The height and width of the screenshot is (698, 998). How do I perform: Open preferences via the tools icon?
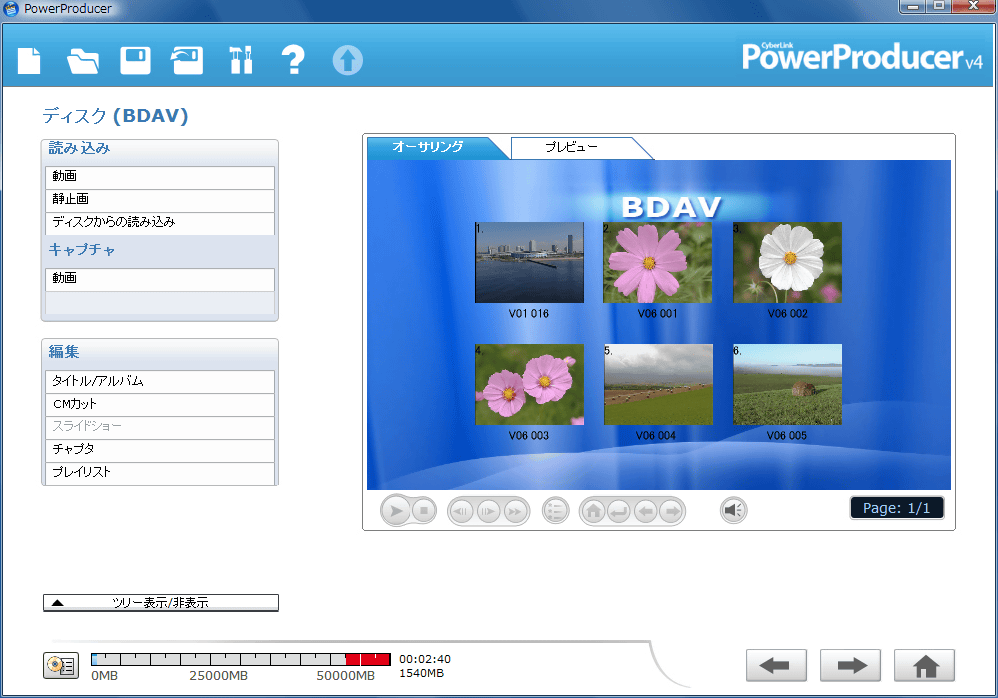241,60
